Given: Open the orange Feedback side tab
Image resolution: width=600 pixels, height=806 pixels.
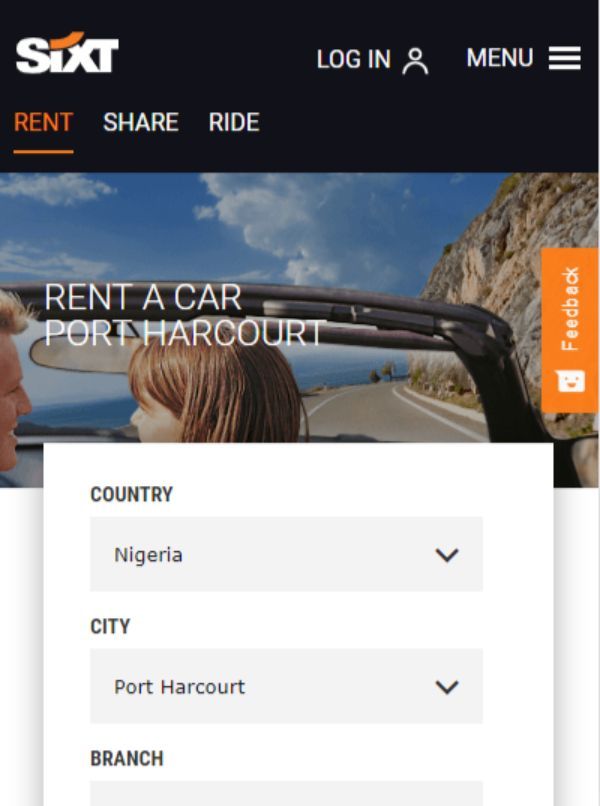Looking at the screenshot, I should point(570,330).
